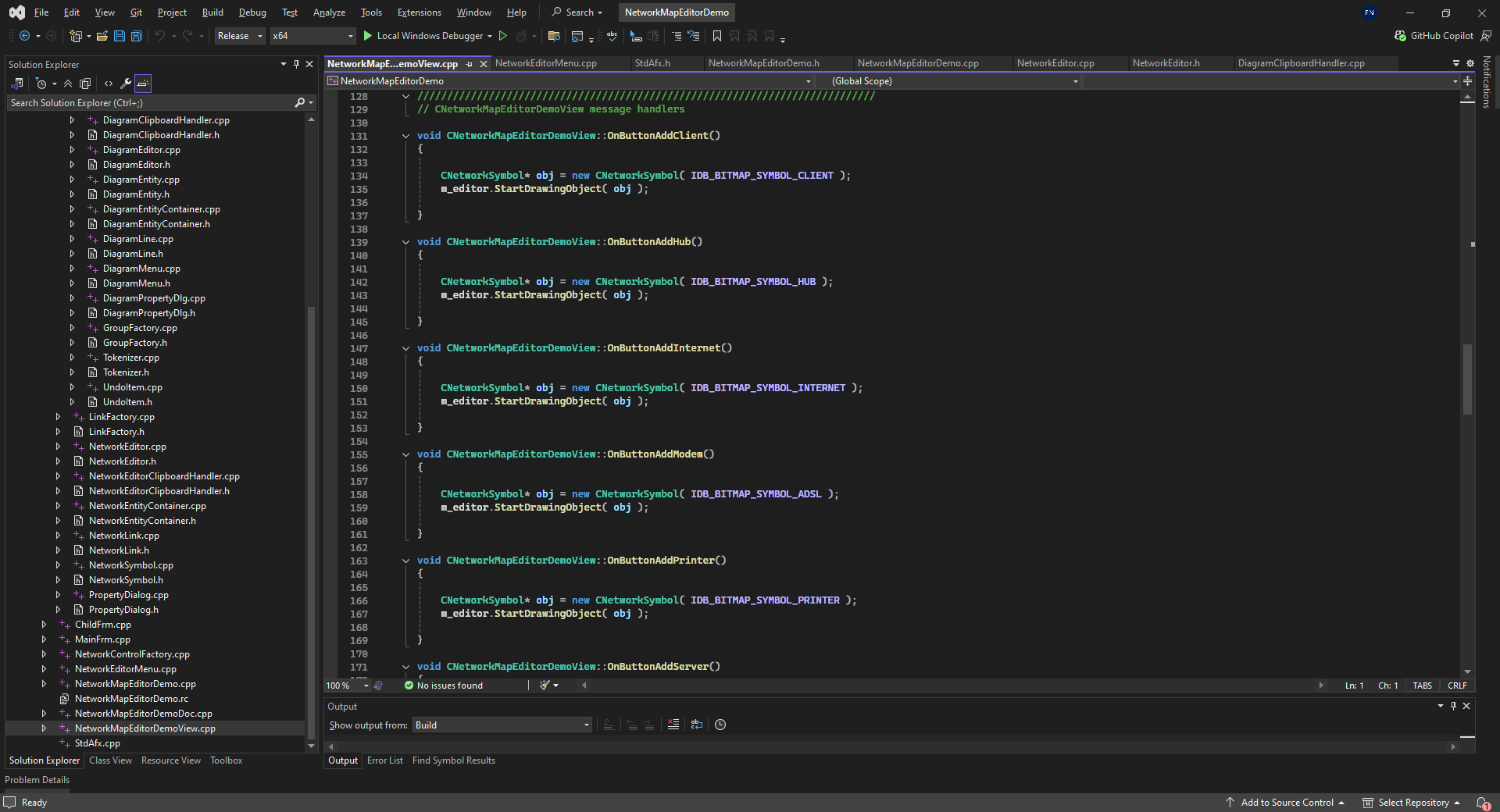The height and width of the screenshot is (812, 1500).
Task: Click the Search button in title bar
Action: click(x=577, y=12)
